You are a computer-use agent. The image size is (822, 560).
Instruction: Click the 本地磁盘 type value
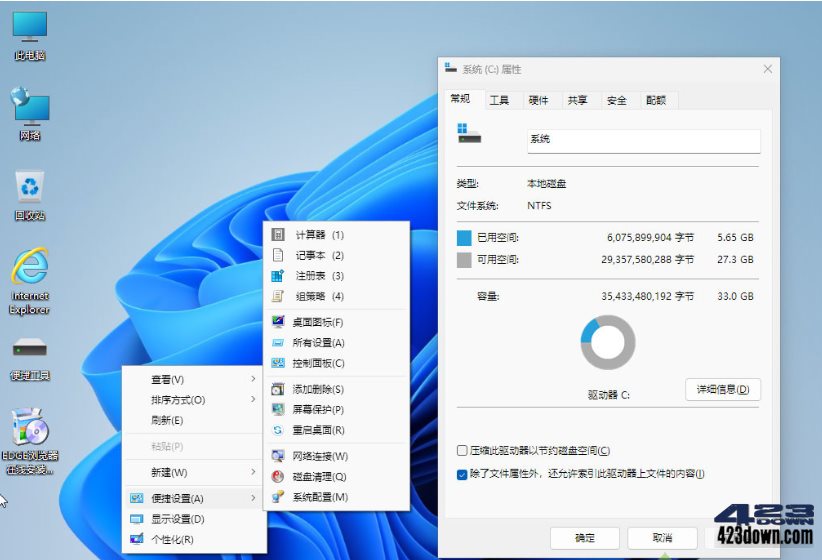pyautogui.click(x=546, y=184)
